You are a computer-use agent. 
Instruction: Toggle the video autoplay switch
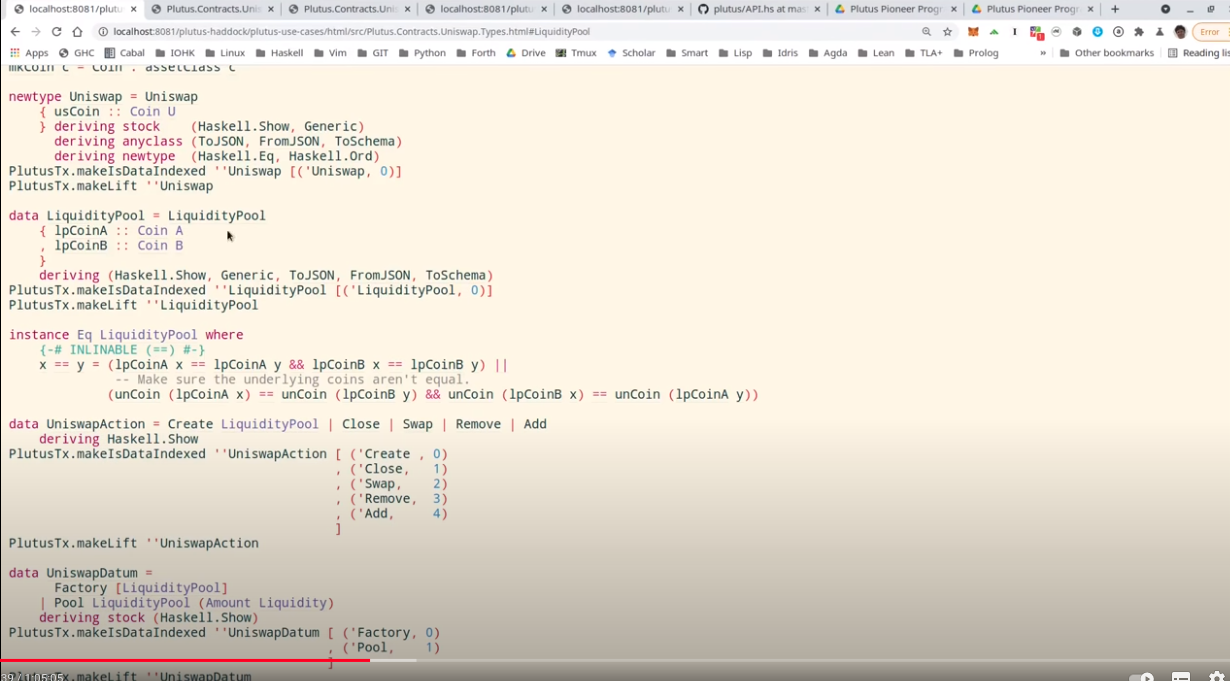1141,677
